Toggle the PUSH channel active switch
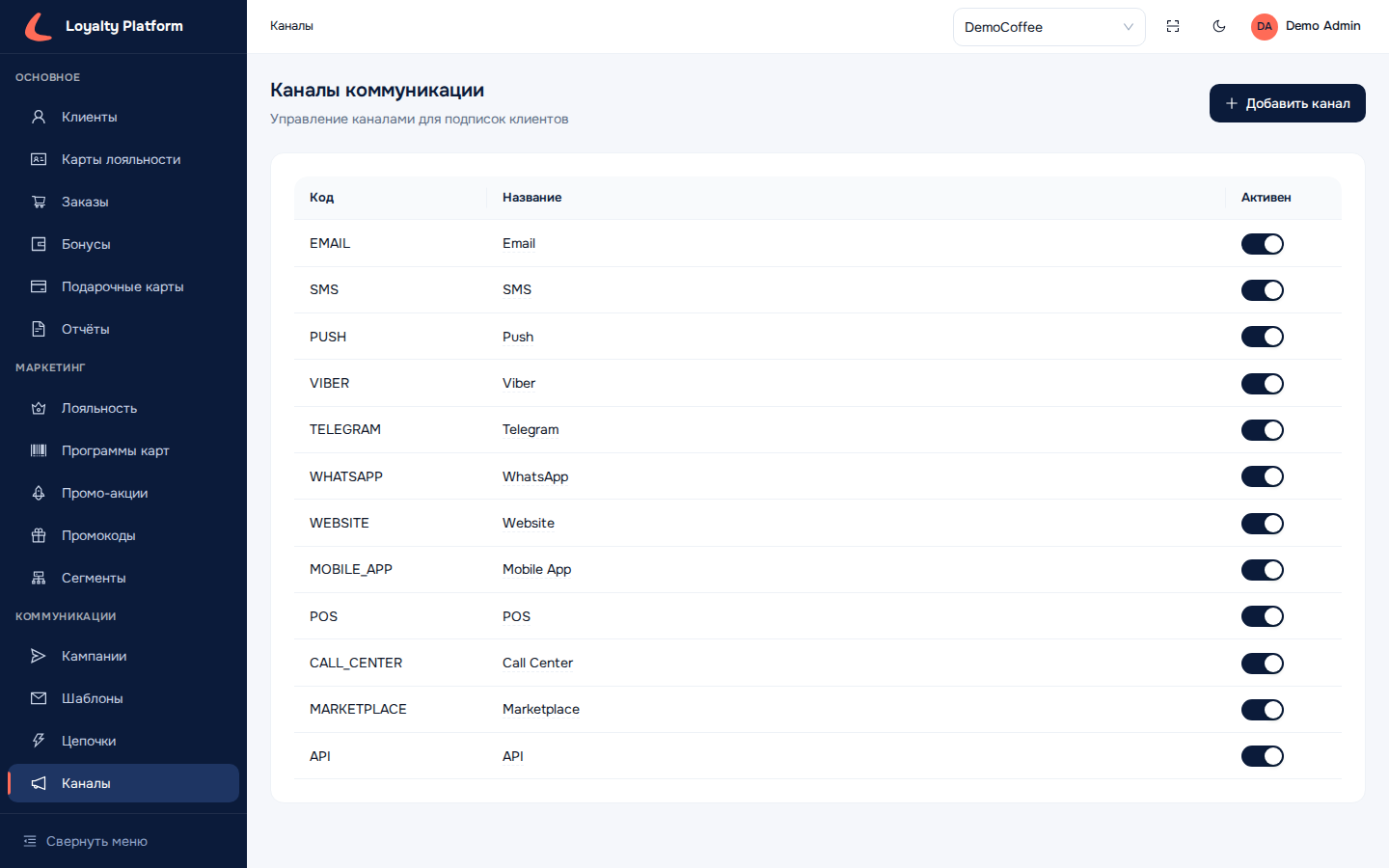Screen dimensions: 1389x868 [1263, 337]
